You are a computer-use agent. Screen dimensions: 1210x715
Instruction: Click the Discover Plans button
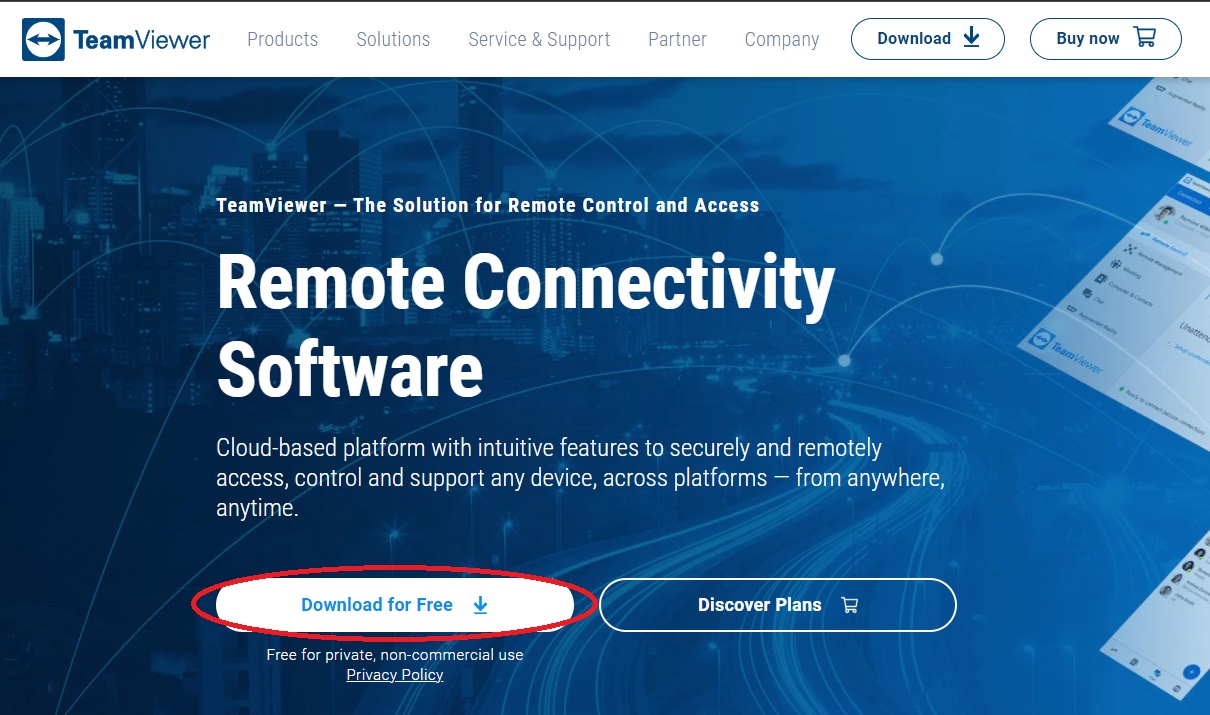[x=778, y=605]
